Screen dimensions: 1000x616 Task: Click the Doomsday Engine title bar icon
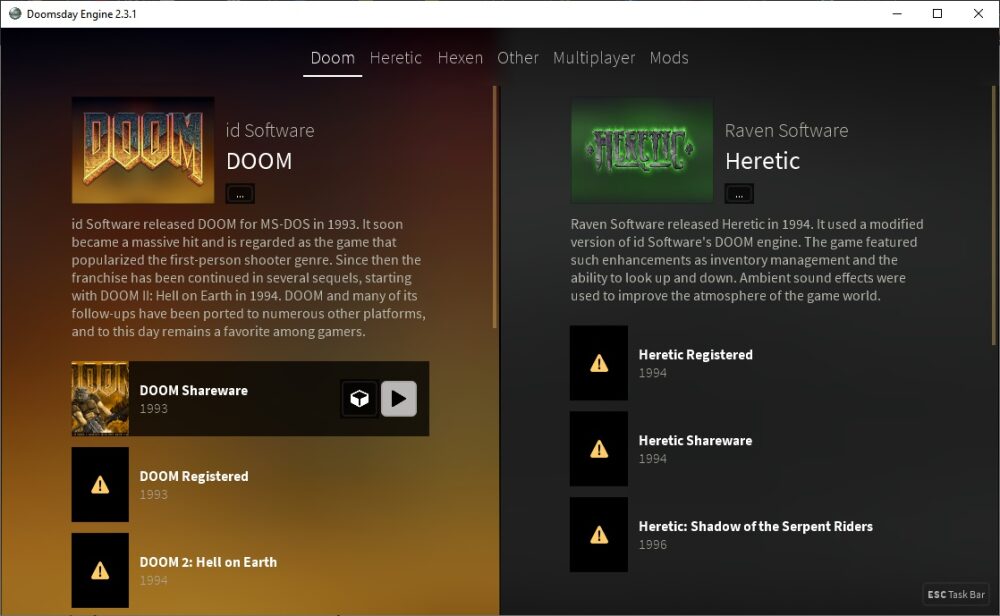[15, 13]
